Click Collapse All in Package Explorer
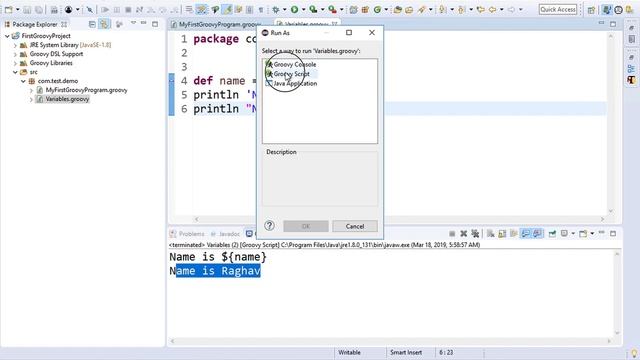The image size is (640, 360). click(x=92, y=24)
